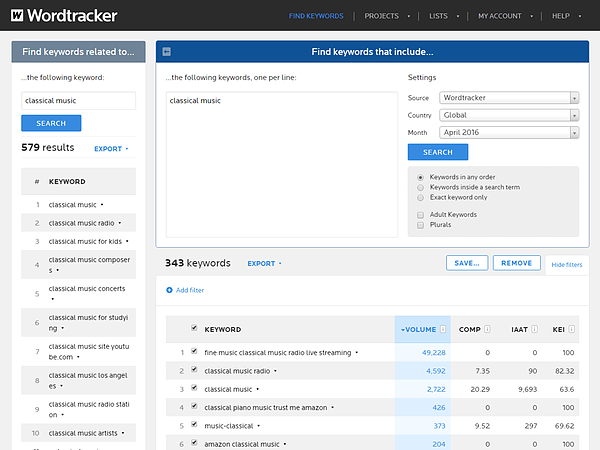600x450 pixels.
Task: Open the Source dropdown
Action: (x=509, y=98)
